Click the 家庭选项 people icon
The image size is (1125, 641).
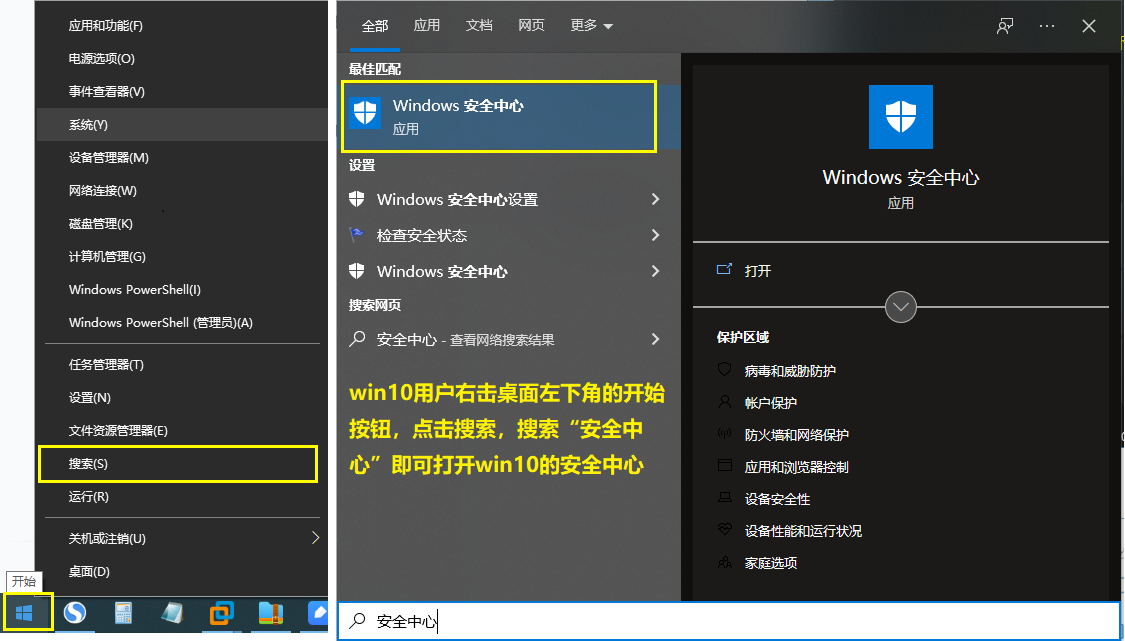(725, 562)
